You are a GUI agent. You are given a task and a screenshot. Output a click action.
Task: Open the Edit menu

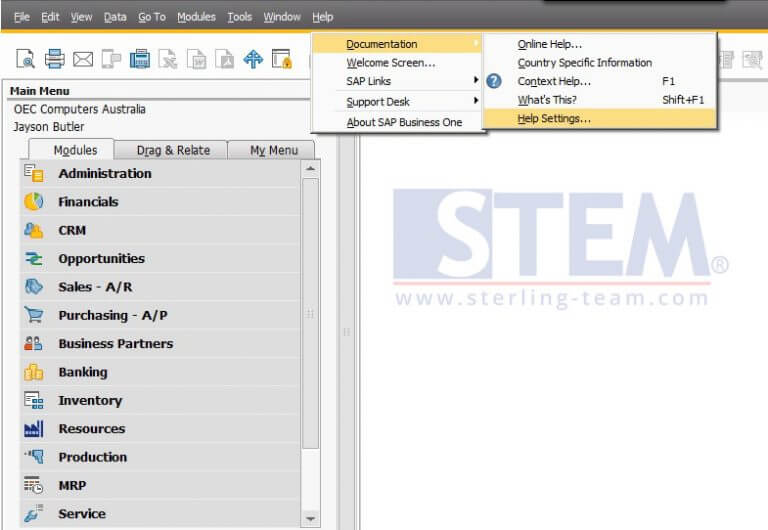click(x=50, y=17)
